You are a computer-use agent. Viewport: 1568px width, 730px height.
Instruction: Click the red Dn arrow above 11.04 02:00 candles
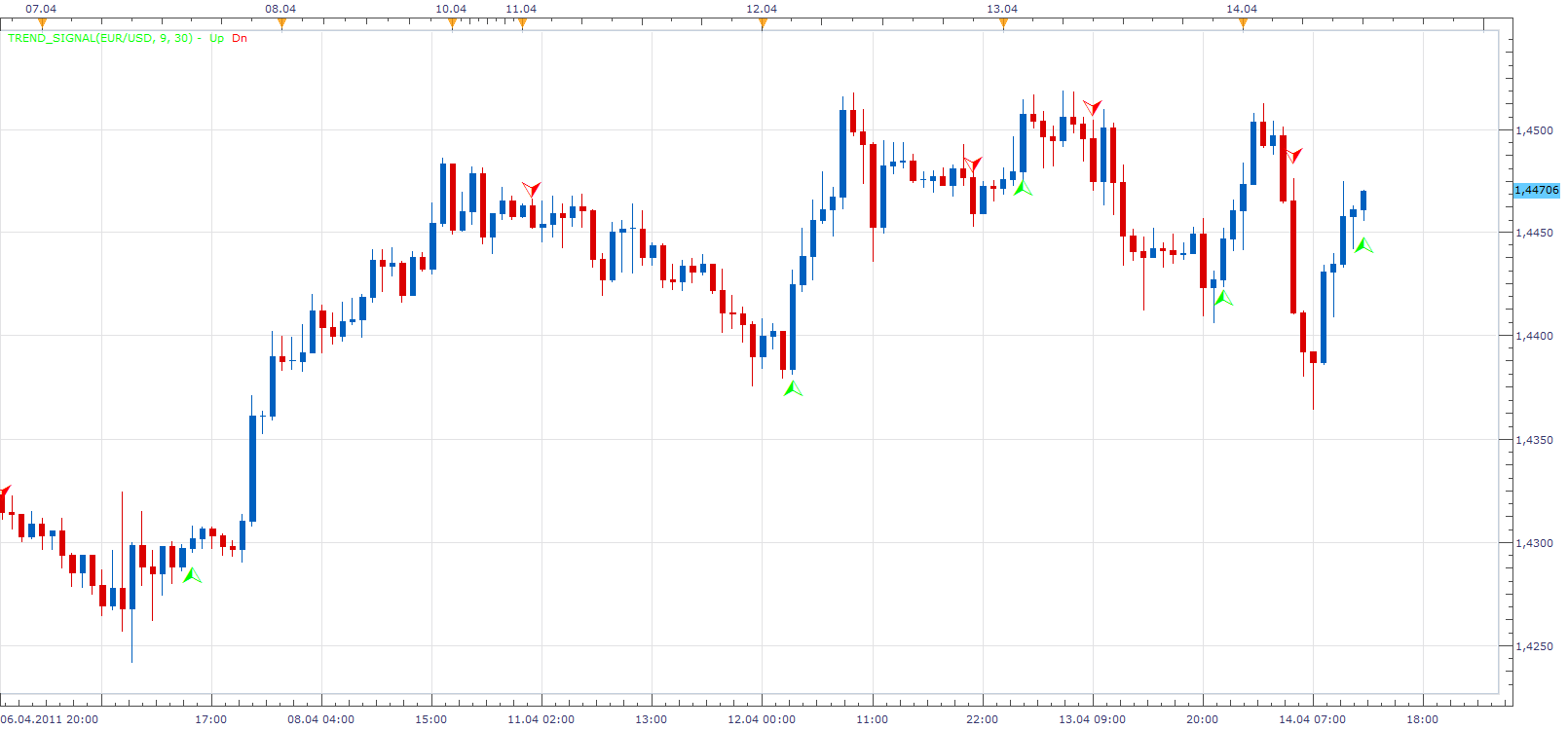click(x=531, y=189)
